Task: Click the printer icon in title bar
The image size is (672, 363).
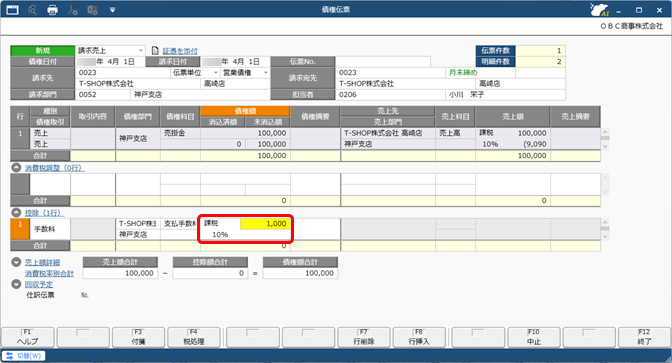Action: point(52,9)
